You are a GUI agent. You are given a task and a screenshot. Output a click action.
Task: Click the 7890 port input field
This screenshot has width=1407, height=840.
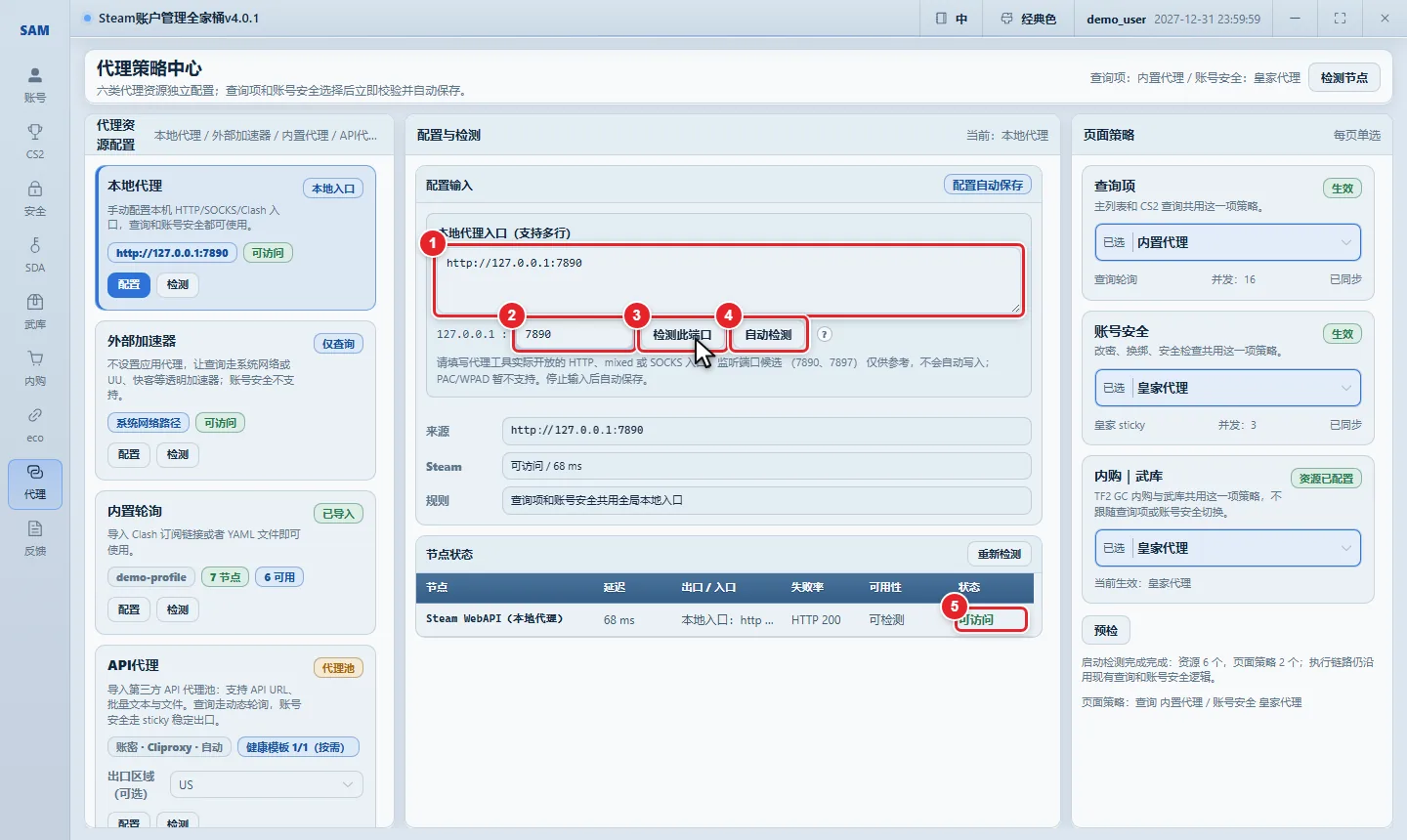[575, 334]
